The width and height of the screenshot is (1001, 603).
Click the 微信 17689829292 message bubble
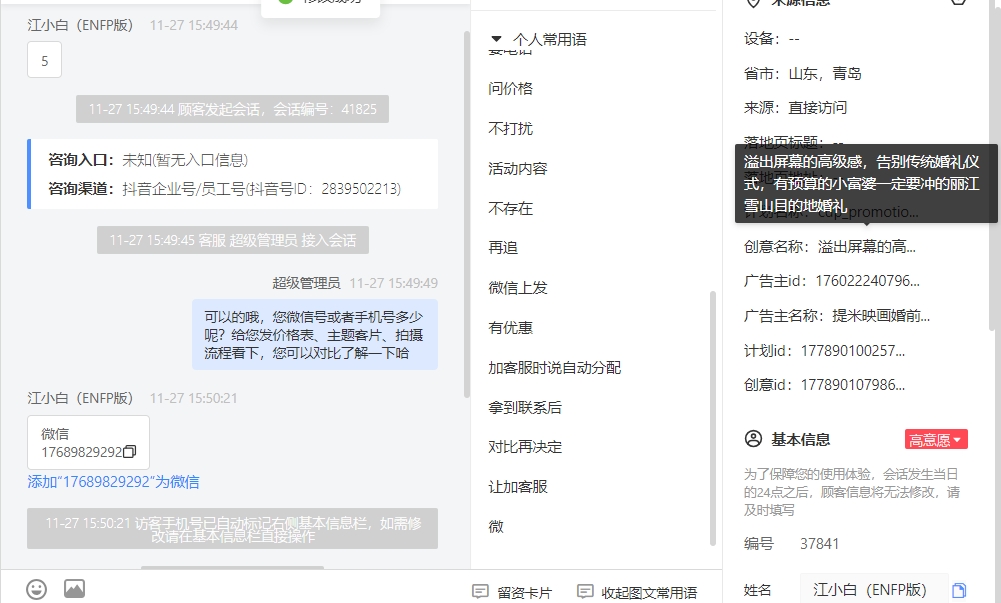tap(88, 443)
